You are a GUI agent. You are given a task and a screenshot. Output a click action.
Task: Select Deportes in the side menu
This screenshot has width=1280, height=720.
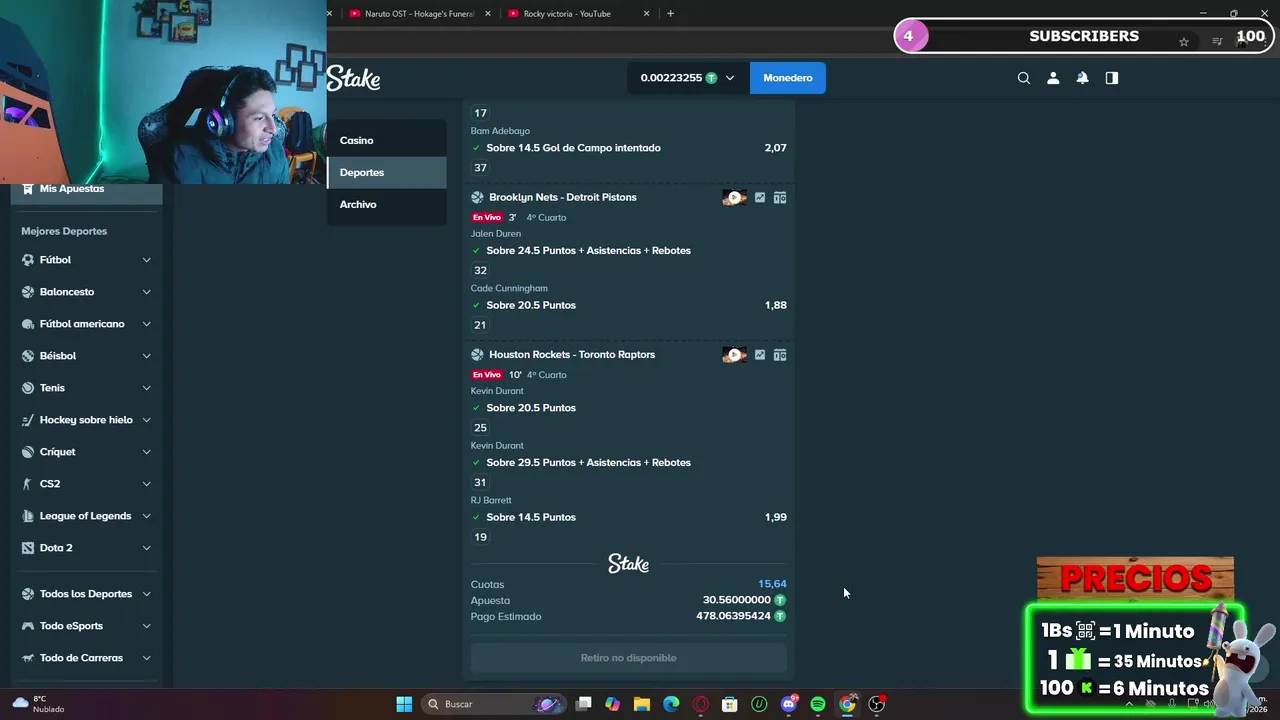pyautogui.click(x=386, y=172)
